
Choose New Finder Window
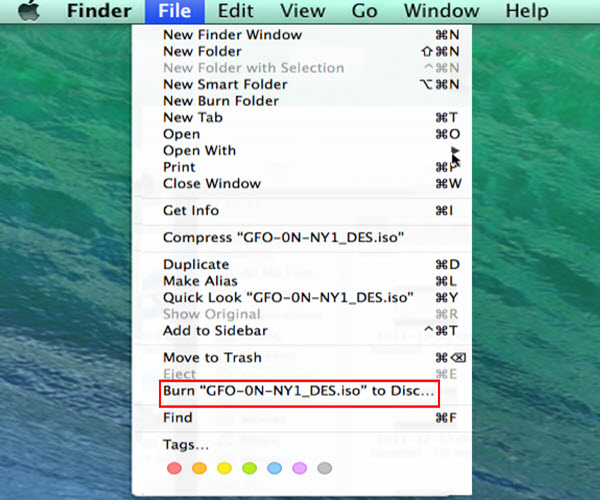point(232,35)
